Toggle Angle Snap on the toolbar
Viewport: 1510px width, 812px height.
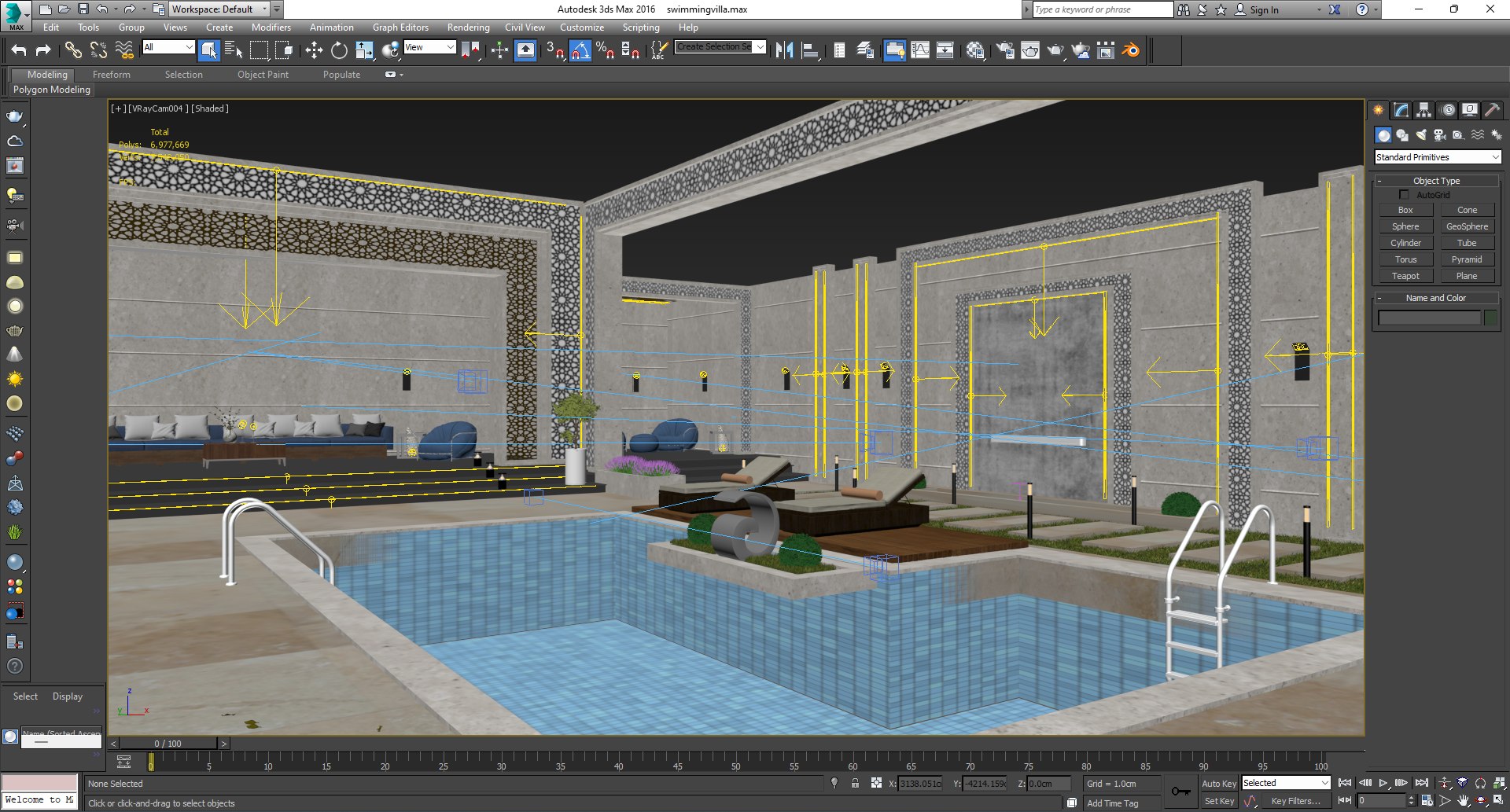point(580,50)
